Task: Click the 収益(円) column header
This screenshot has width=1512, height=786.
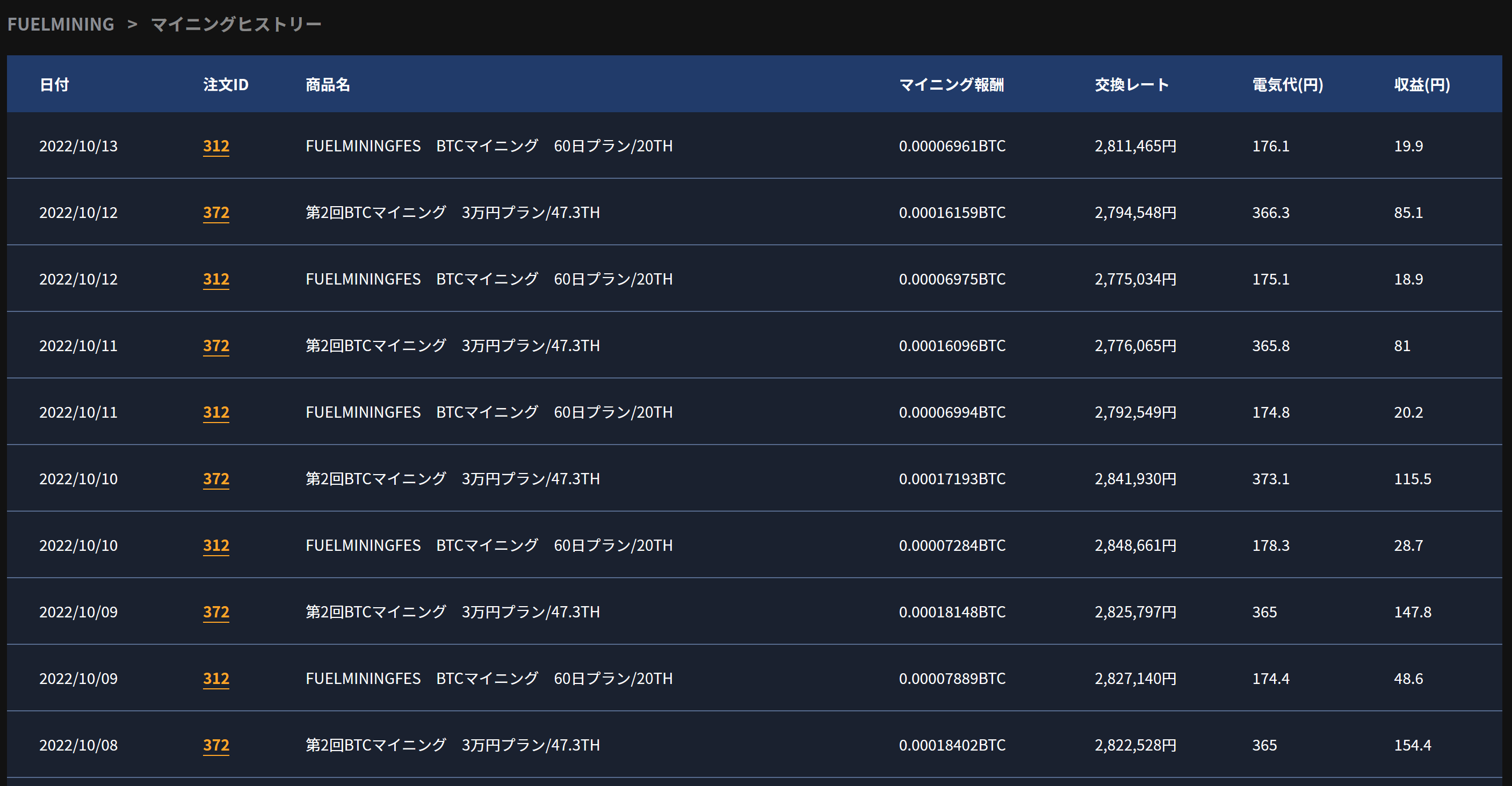Action: point(1422,84)
